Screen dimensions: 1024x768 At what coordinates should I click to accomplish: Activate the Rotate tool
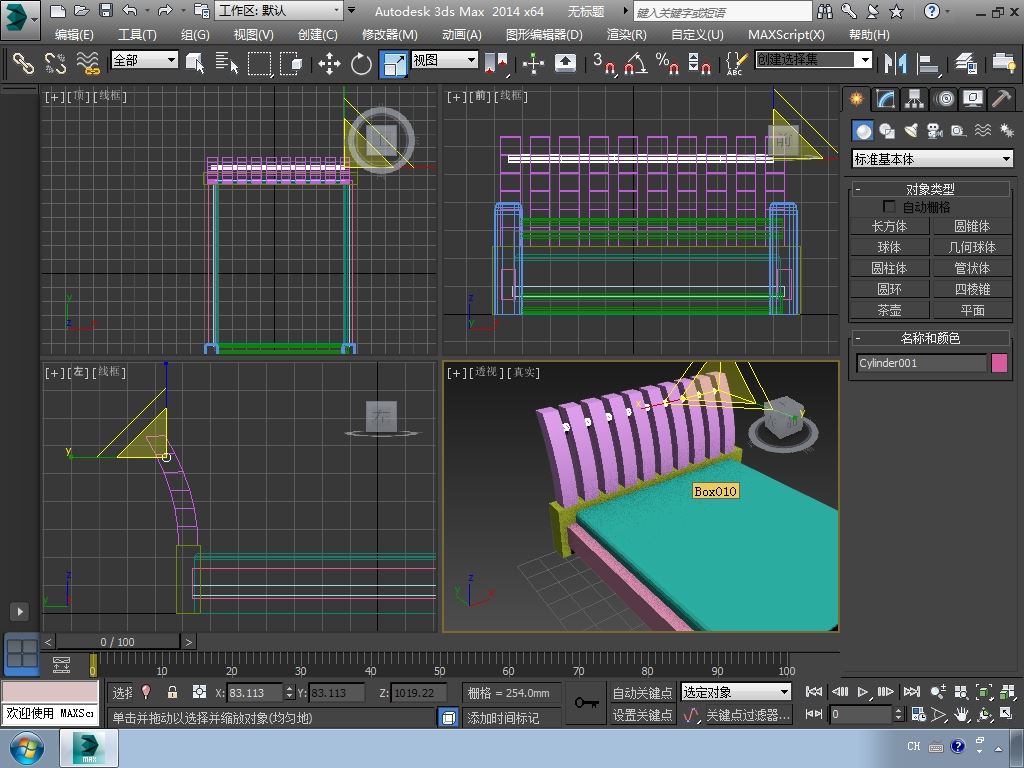361,64
